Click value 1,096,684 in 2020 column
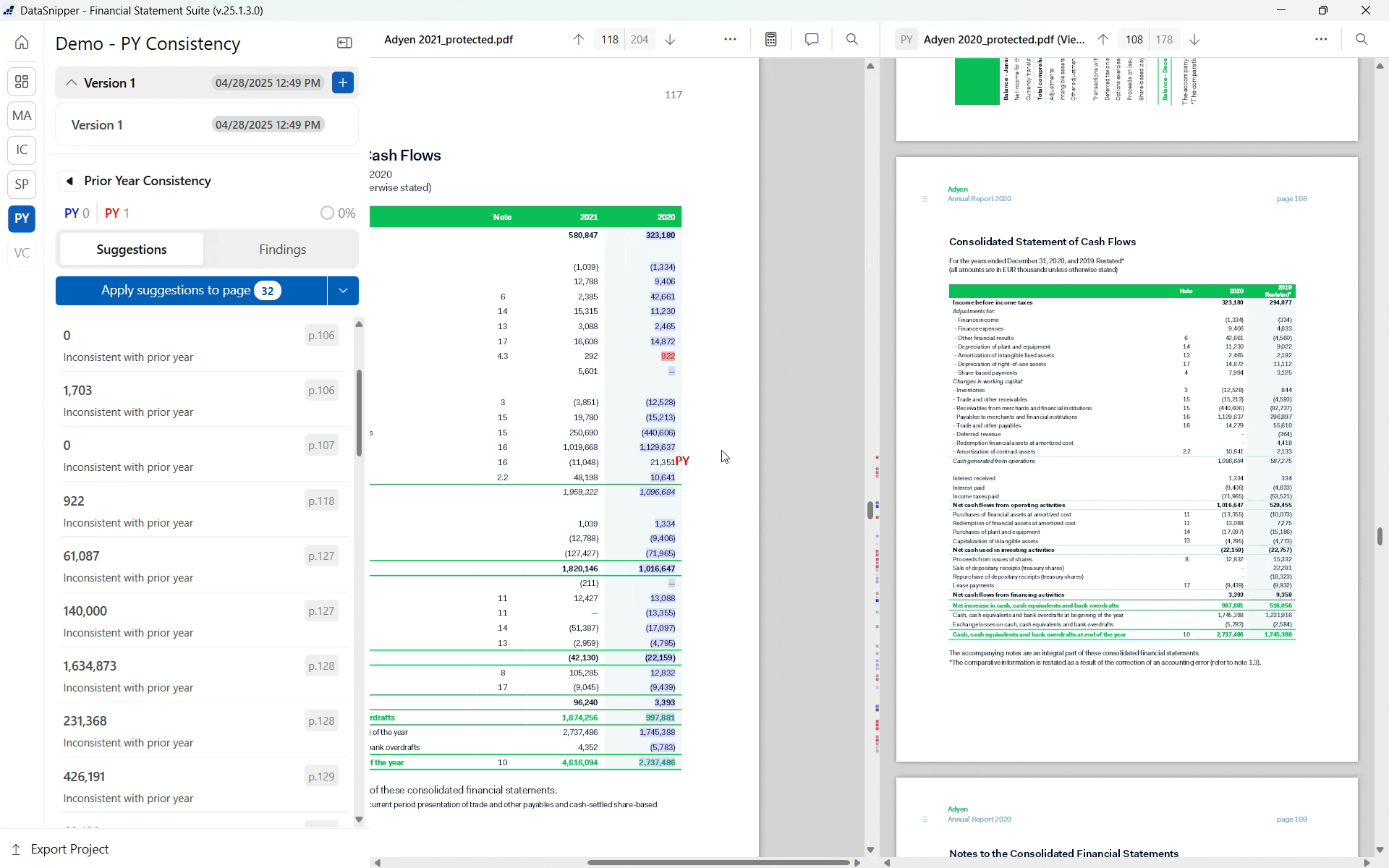 (x=657, y=492)
